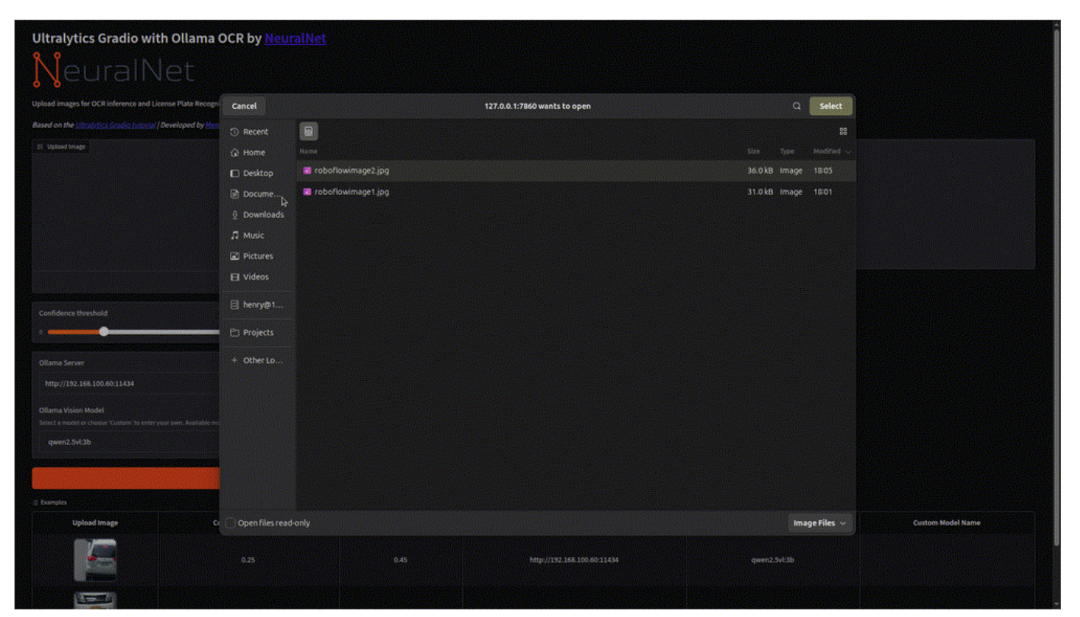Click the example server URL table cell
1080x617 pixels.
[x=574, y=560]
